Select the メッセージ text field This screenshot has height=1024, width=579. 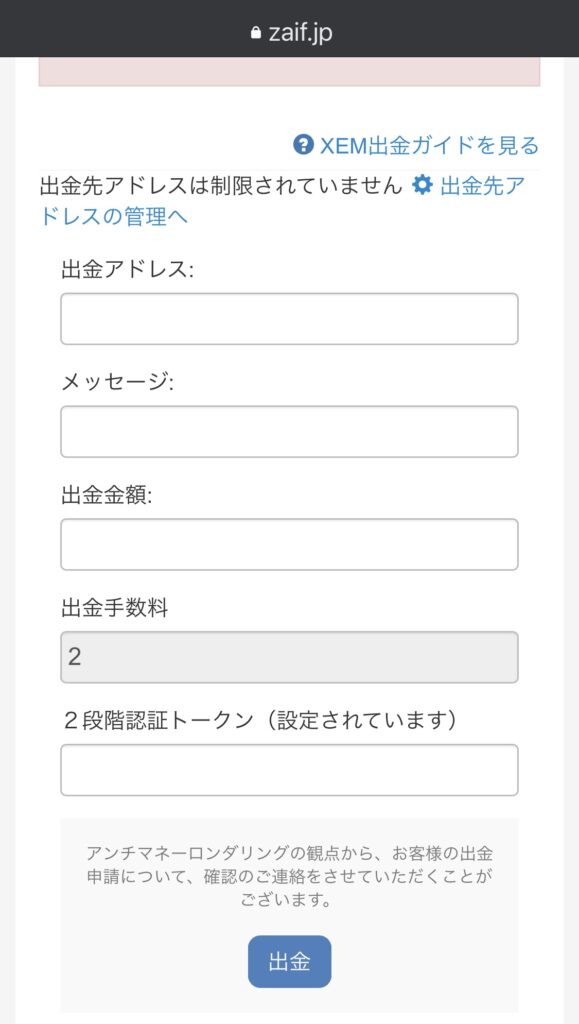289,432
